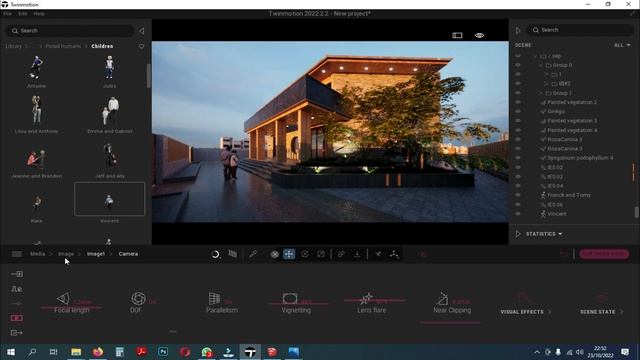Go to Media in the breadcrumb

[x=38, y=254]
